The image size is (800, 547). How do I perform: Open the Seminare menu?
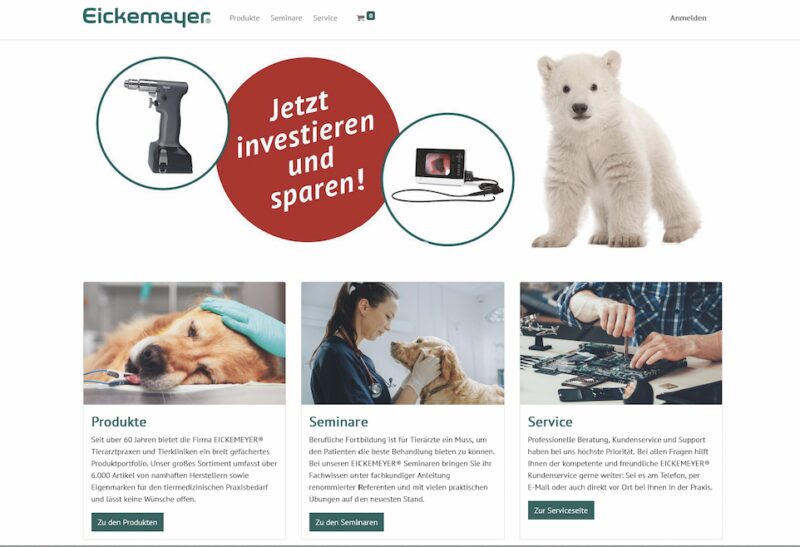[x=286, y=18]
